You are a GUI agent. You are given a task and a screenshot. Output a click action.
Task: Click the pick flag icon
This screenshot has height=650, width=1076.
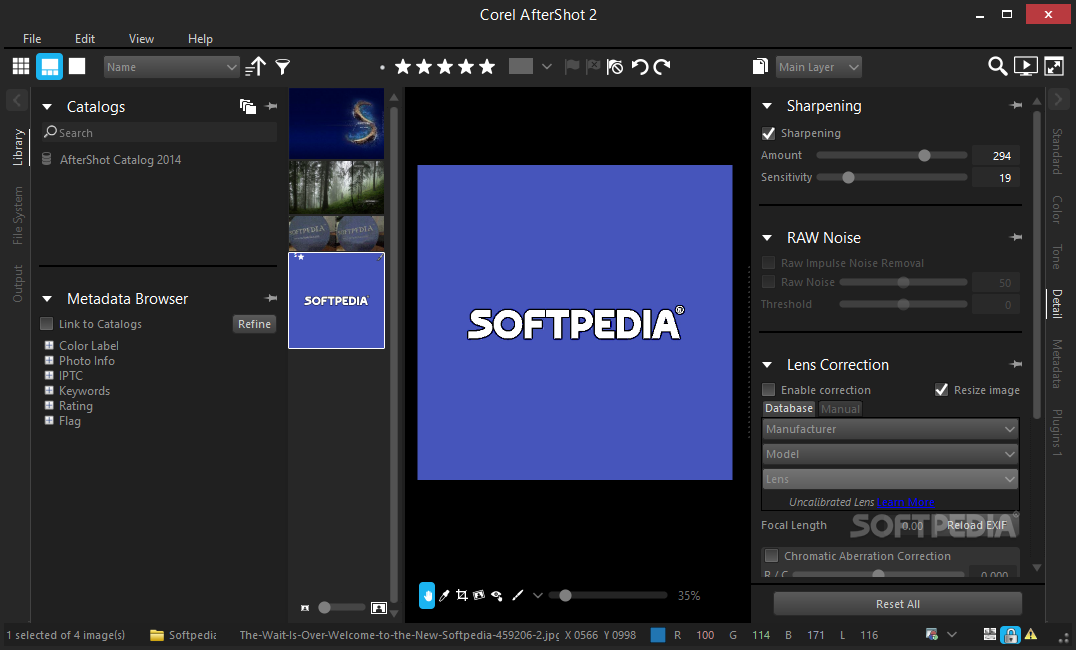(571, 67)
